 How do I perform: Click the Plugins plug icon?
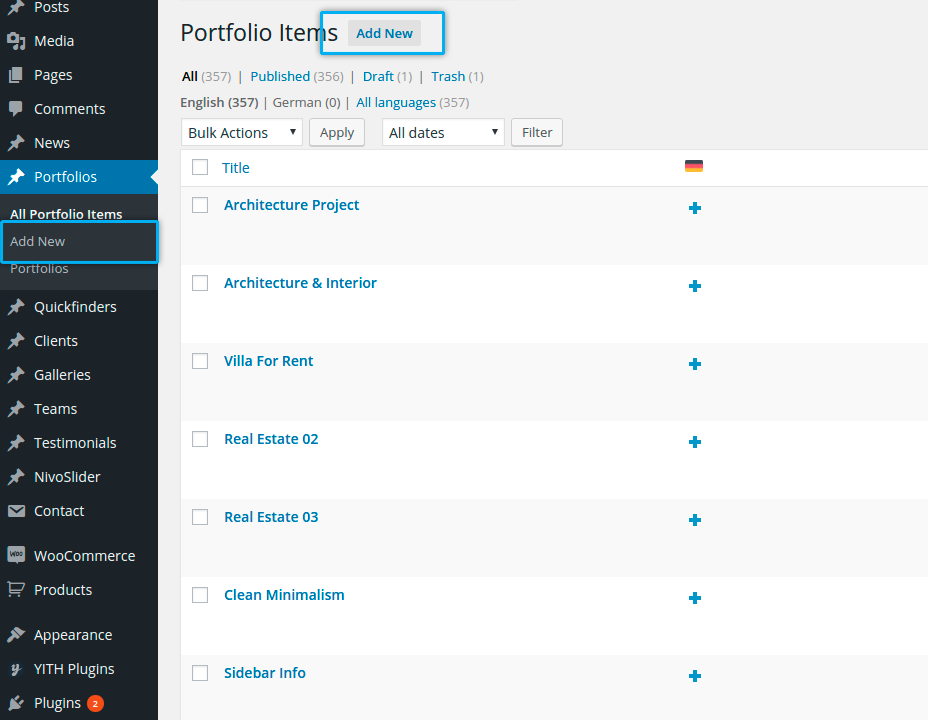16,703
